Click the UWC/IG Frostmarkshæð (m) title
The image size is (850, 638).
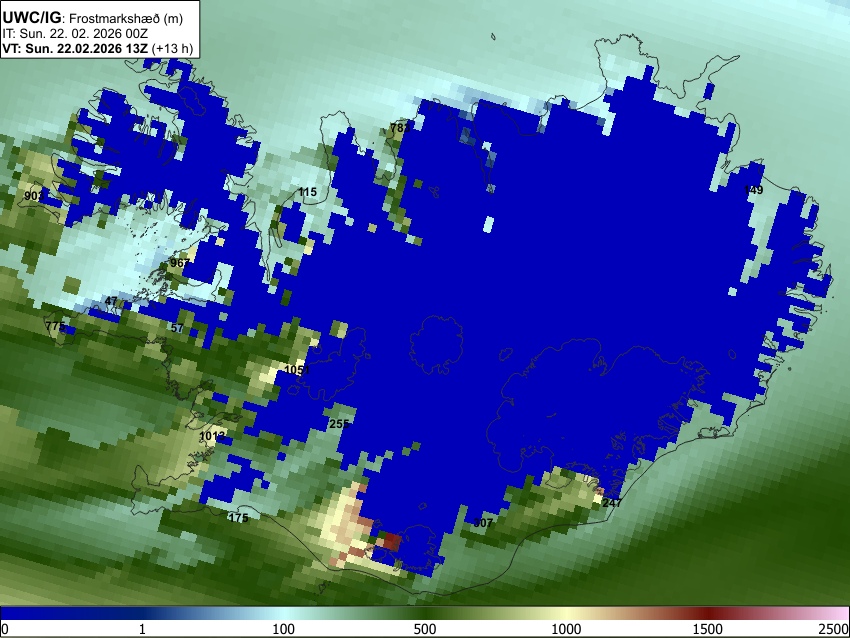click(93, 18)
